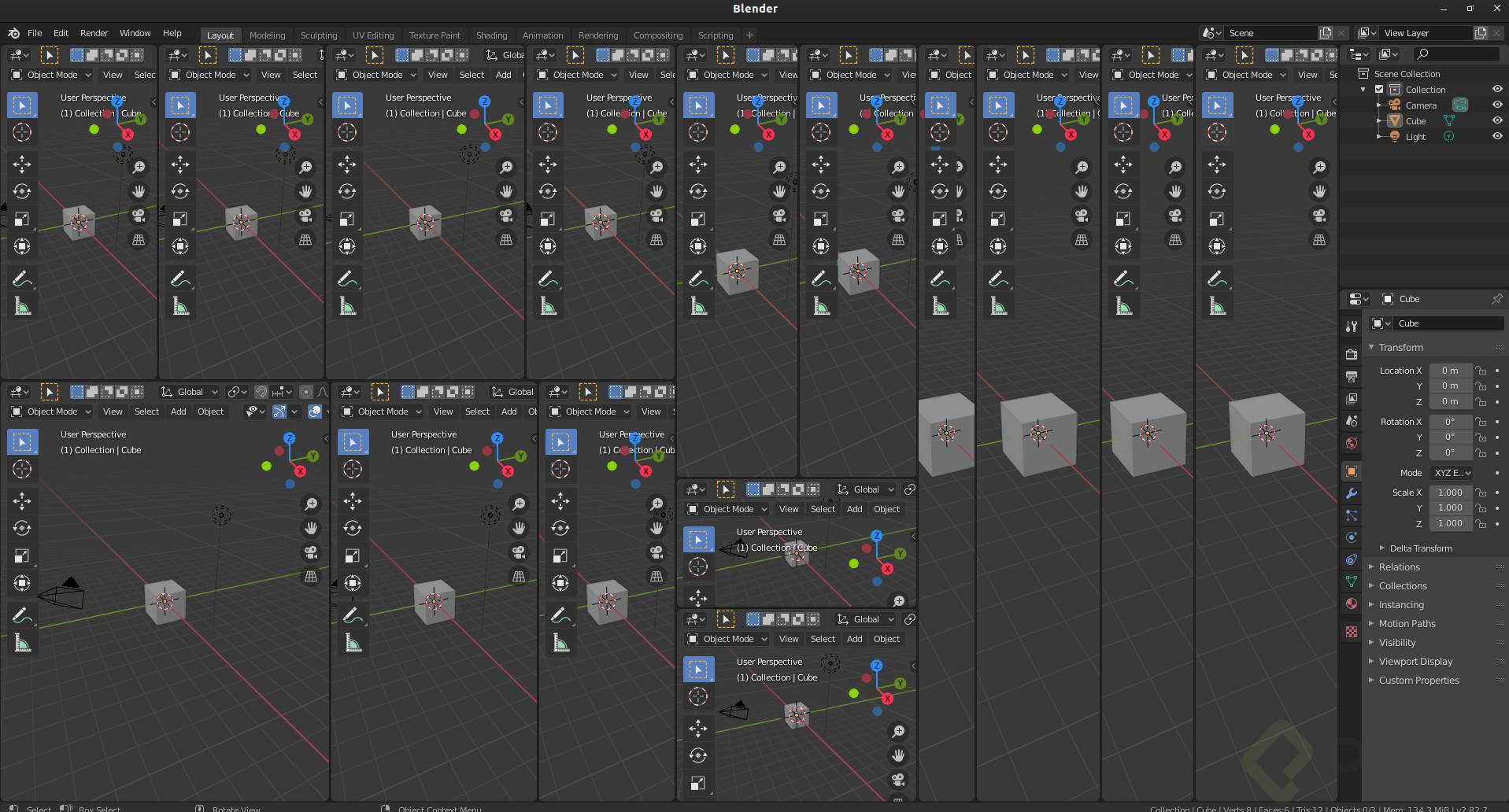
Task: Click the pin ID button in the Properties header
Action: click(x=1498, y=299)
